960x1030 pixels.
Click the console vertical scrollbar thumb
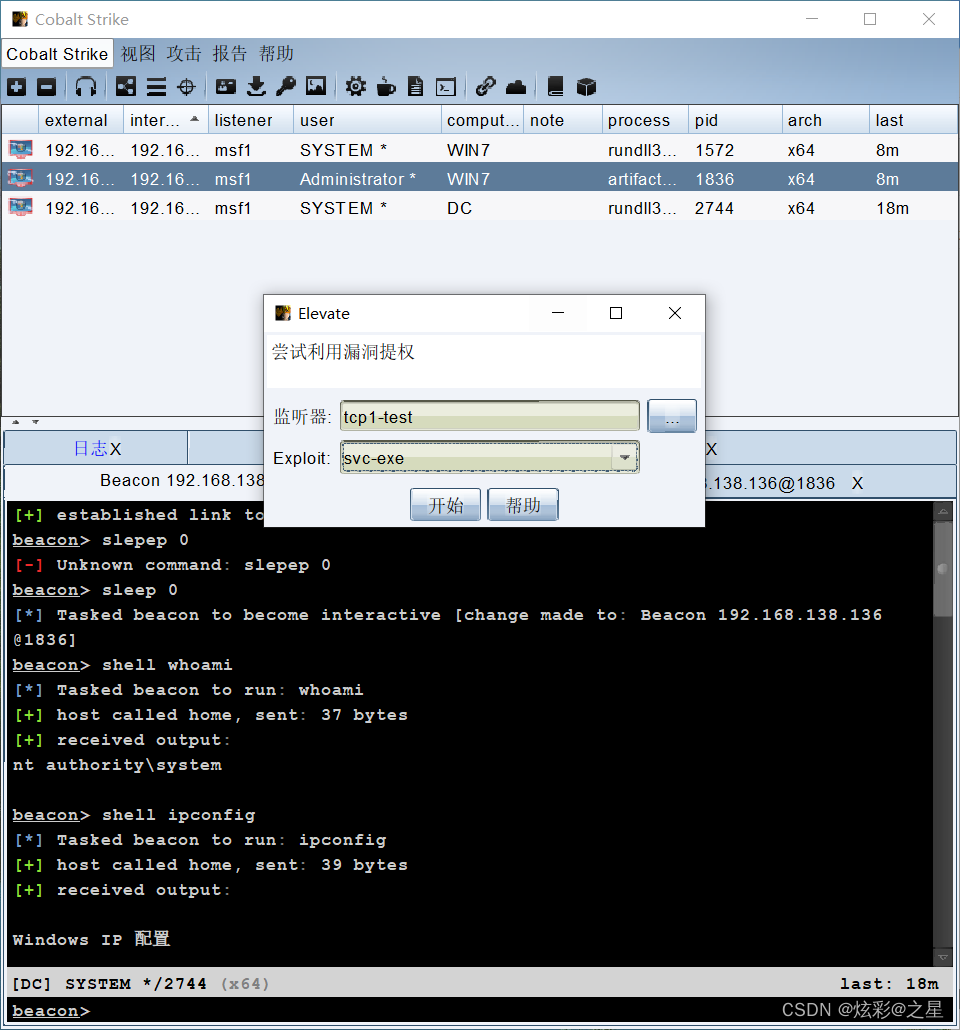(x=943, y=569)
